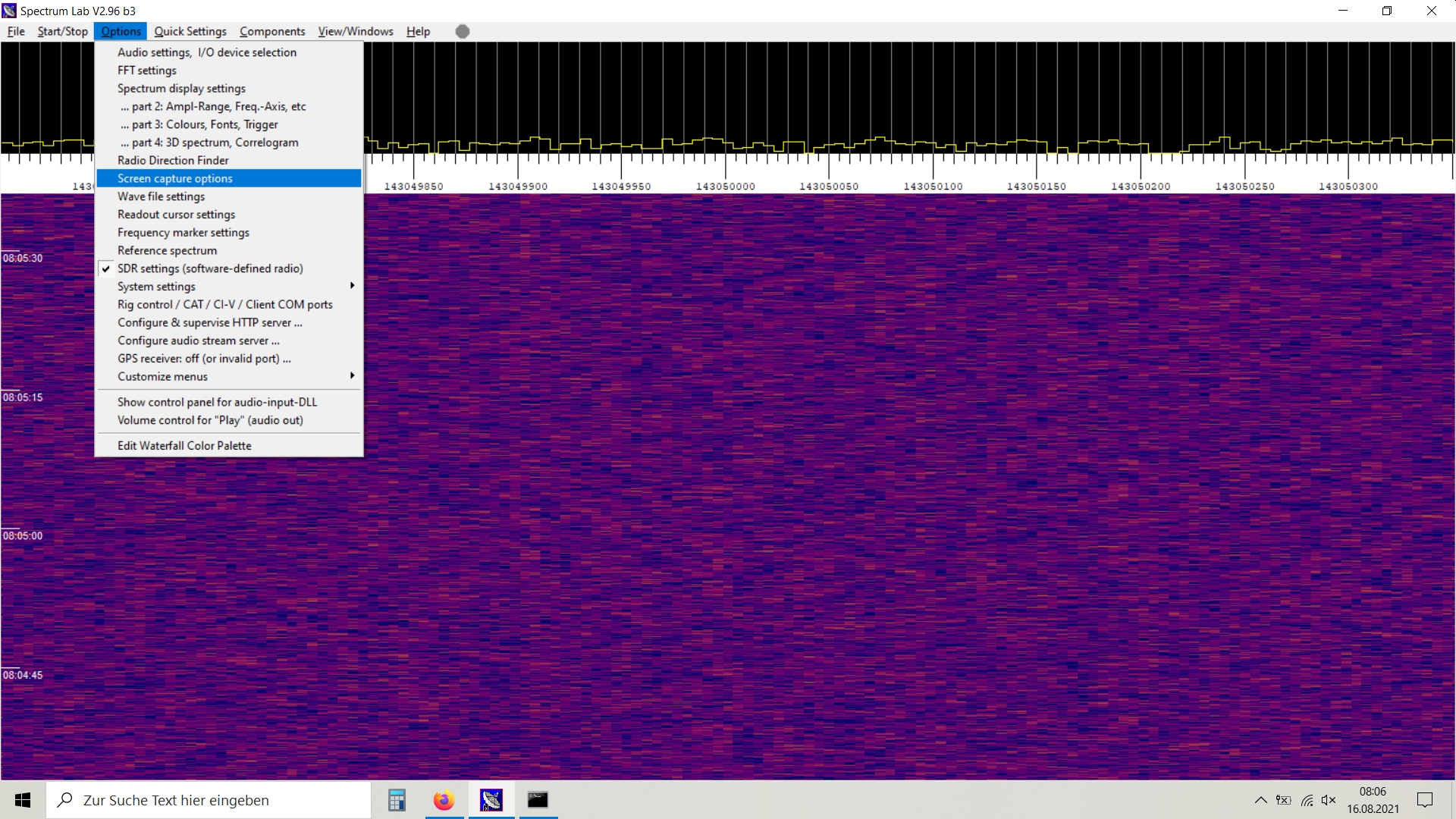Open FFT settings
This screenshot has width=1456, height=819.
(x=229, y=71)
